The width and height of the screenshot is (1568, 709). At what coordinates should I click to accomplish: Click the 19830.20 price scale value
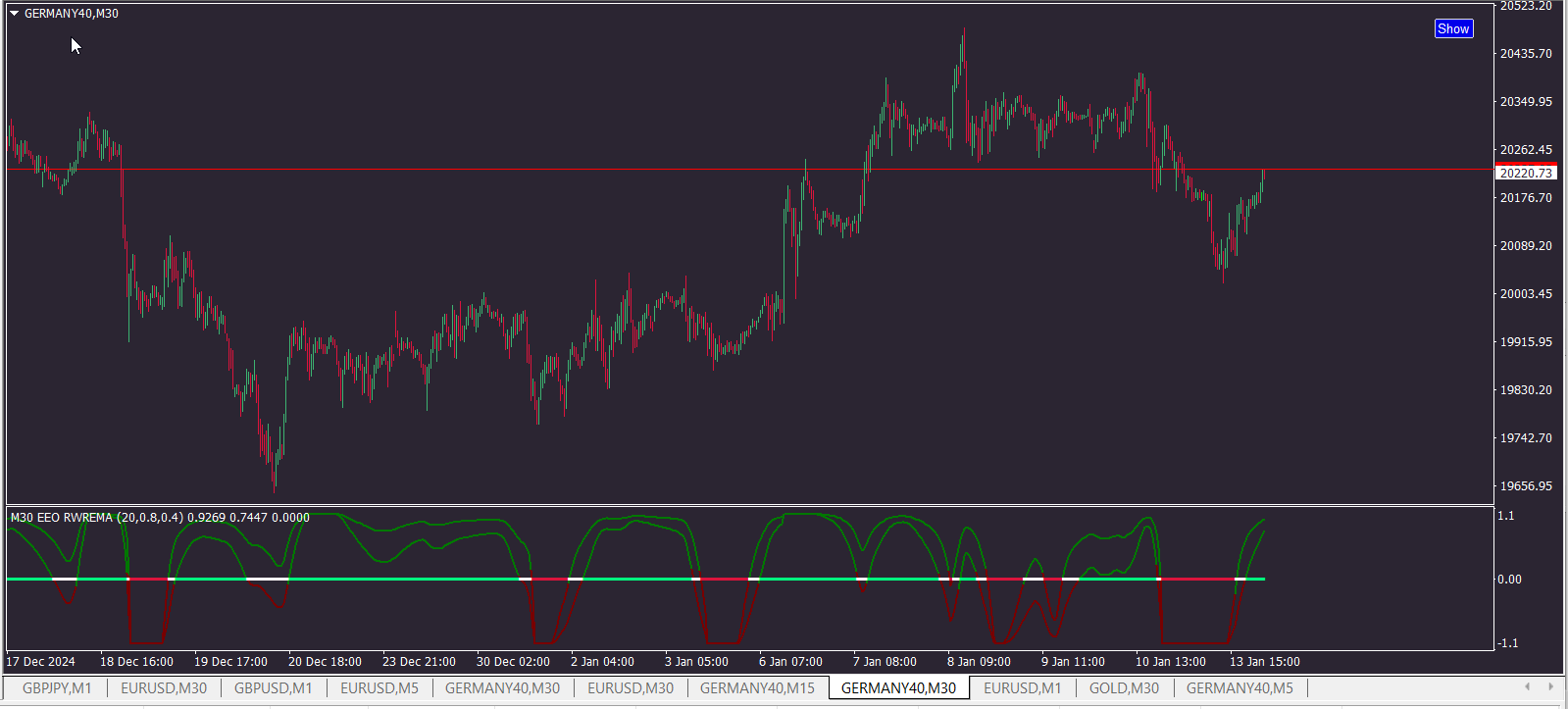click(x=1526, y=390)
